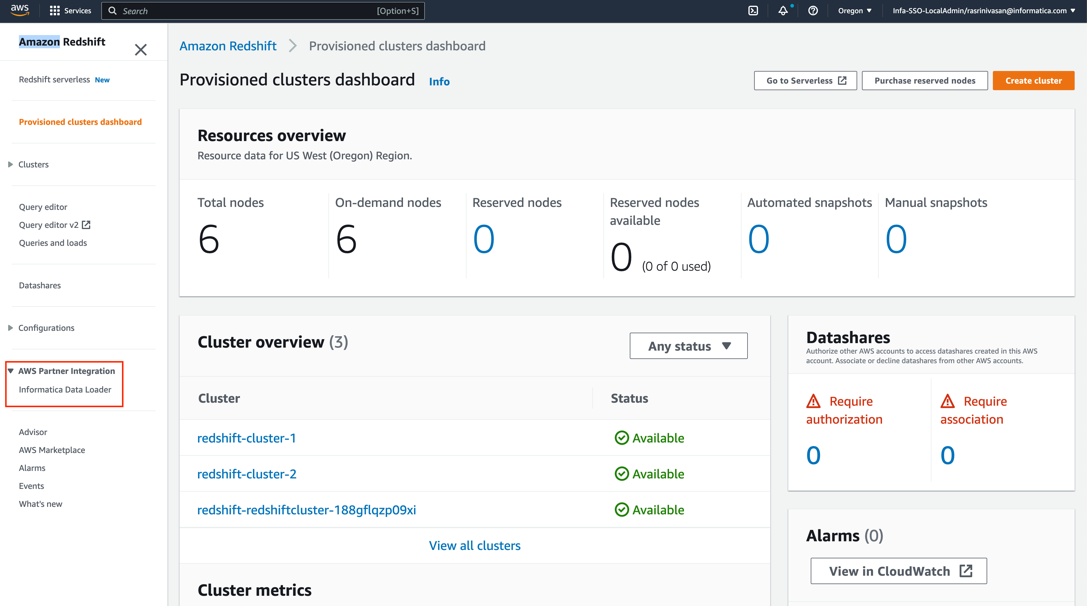Click the '(0 of 0 used)' text

tap(676, 266)
